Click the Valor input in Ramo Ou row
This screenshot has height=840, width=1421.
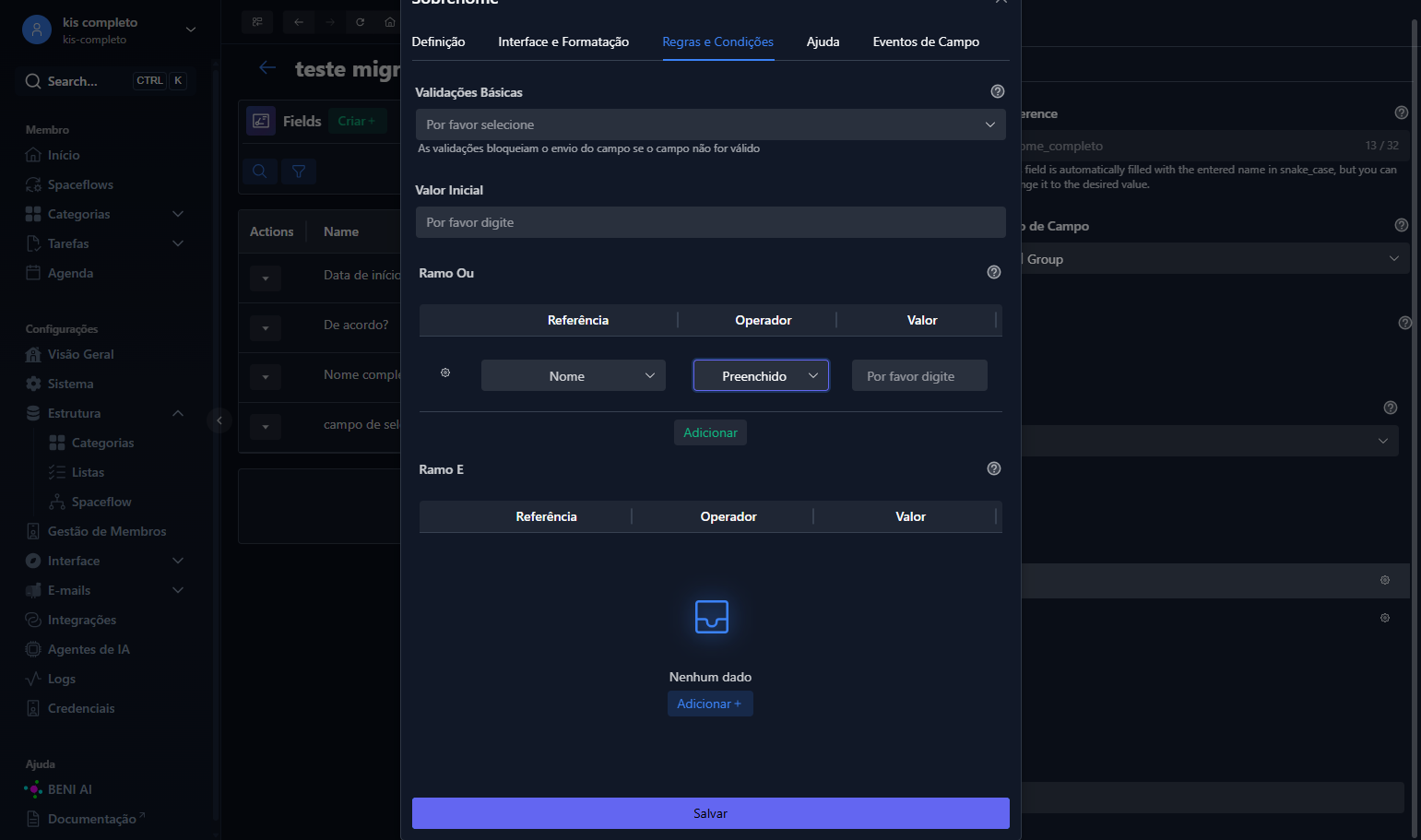click(919, 375)
